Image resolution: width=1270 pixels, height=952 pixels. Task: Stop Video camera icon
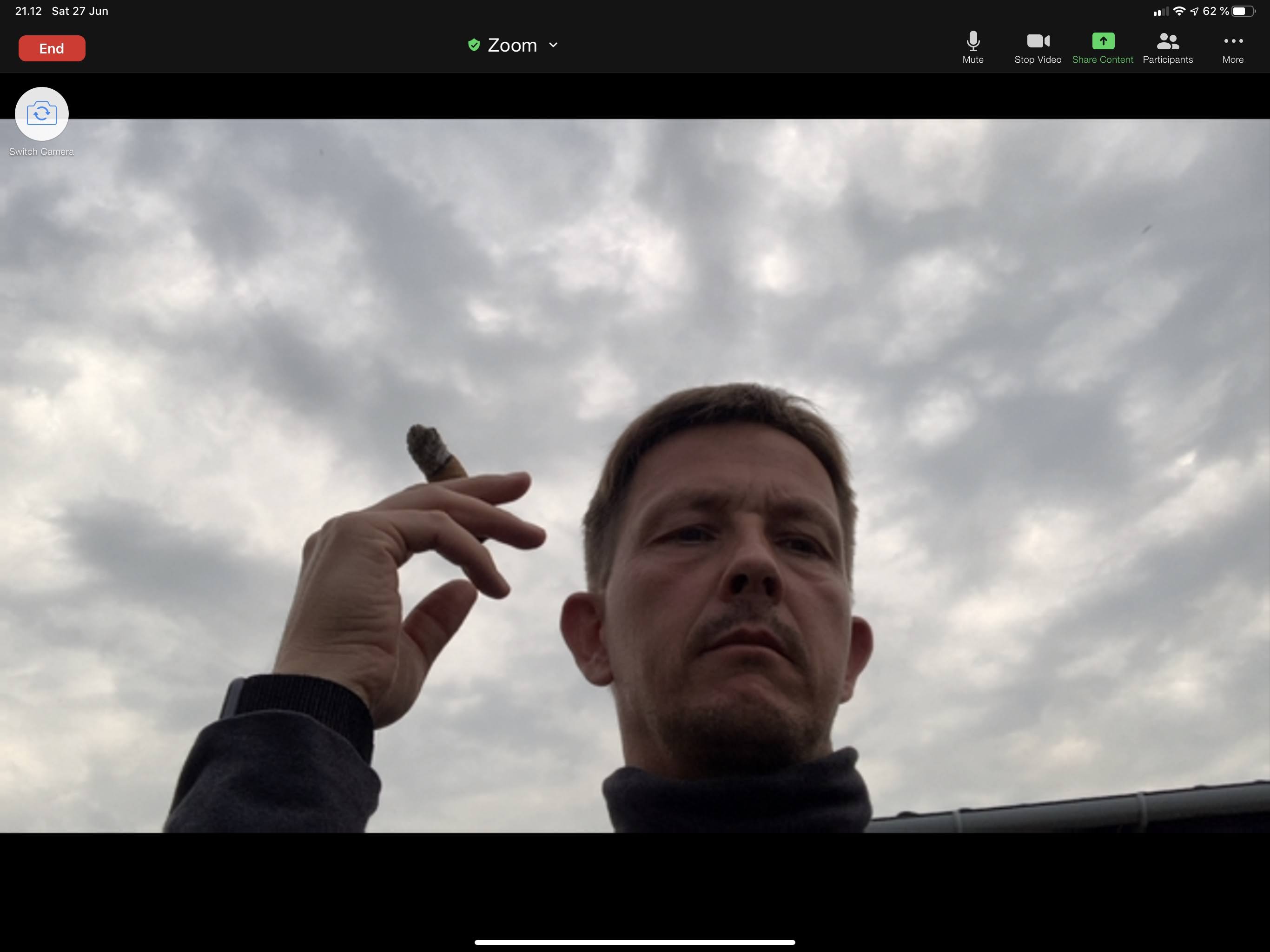point(1038,41)
